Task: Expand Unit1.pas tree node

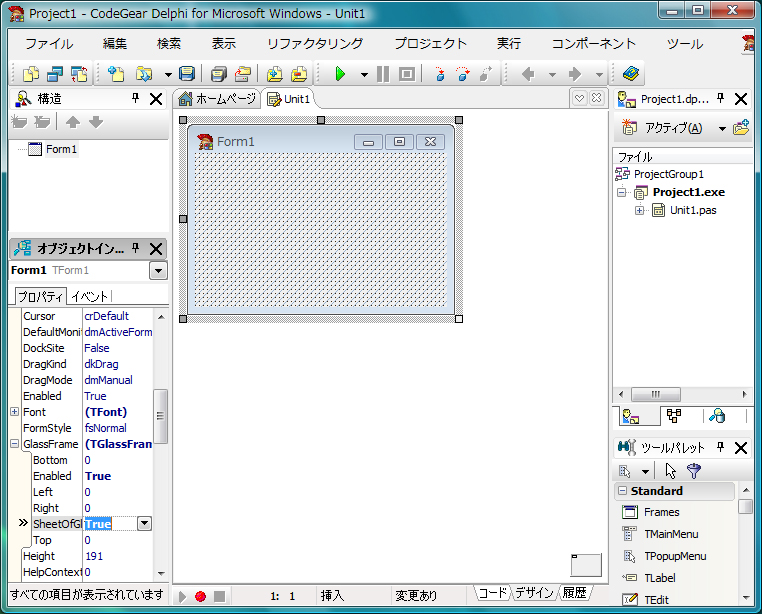Action: [640, 211]
